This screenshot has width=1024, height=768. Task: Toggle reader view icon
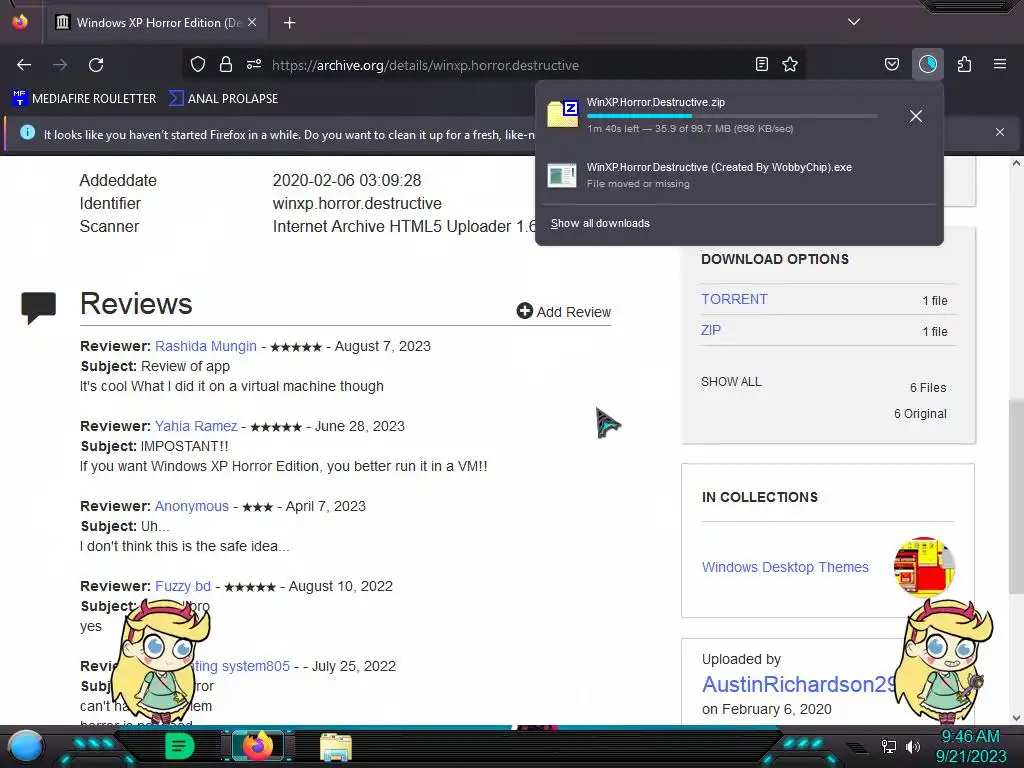[761, 64]
